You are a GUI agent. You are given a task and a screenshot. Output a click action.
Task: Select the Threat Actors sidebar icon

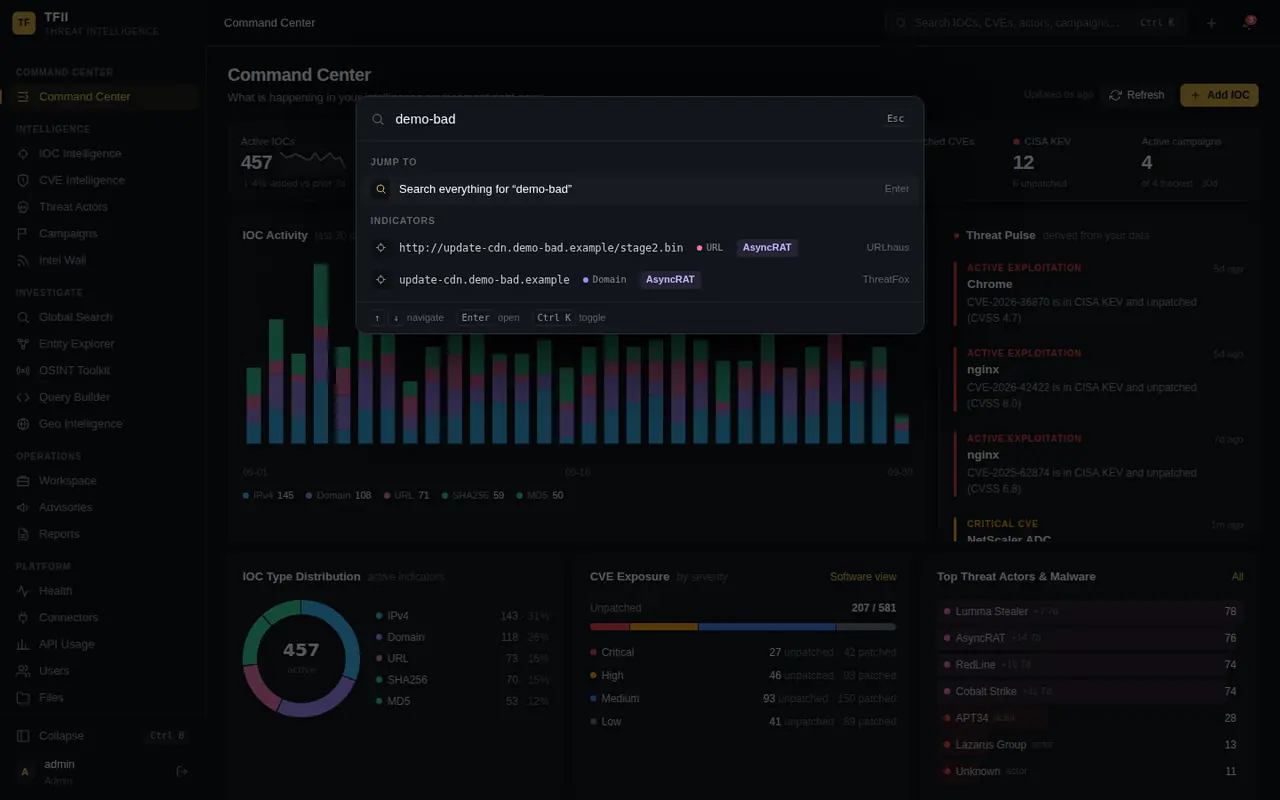pyautogui.click(x=23, y=207)
